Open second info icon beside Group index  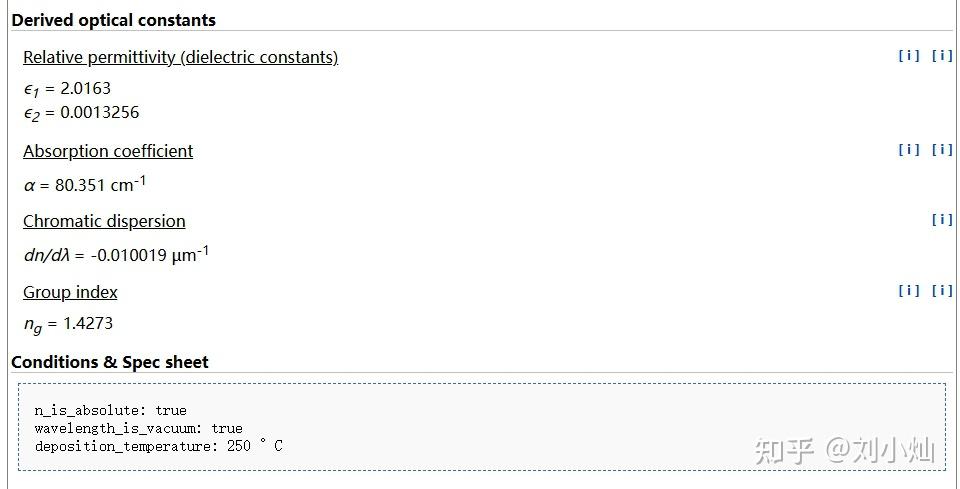(942, 291)
